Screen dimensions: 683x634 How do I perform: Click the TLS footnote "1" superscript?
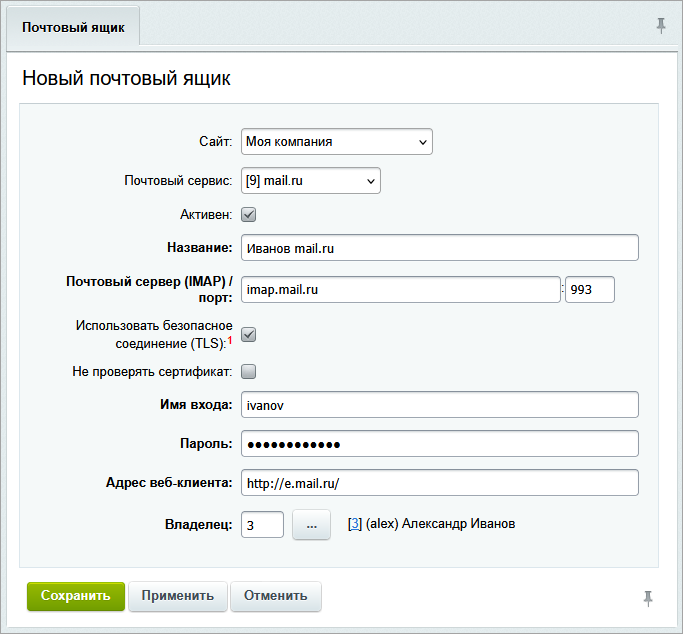228,340
